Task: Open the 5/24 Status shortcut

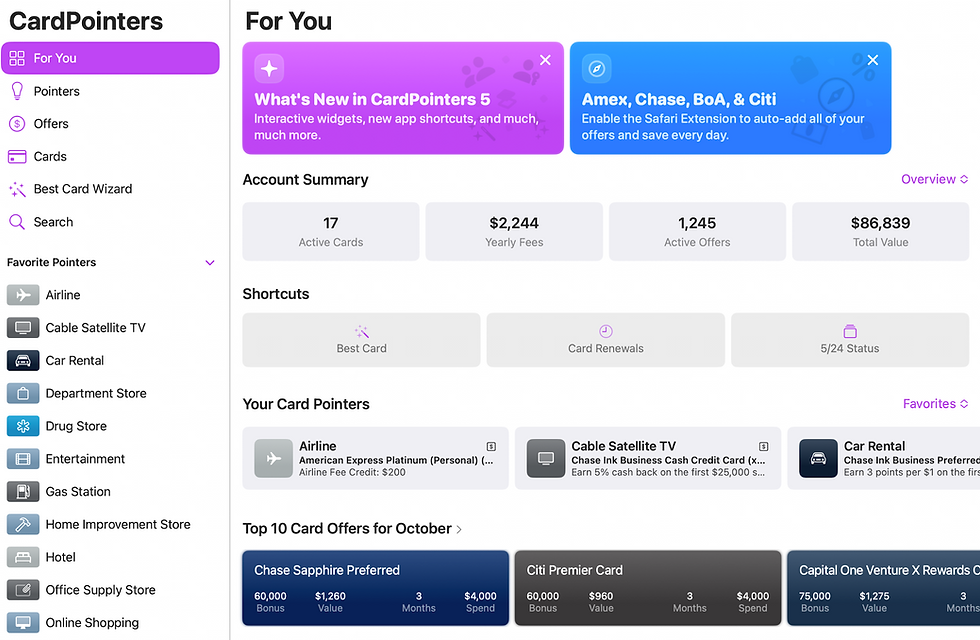Action: pyautogui.click(x=850, y=340)
